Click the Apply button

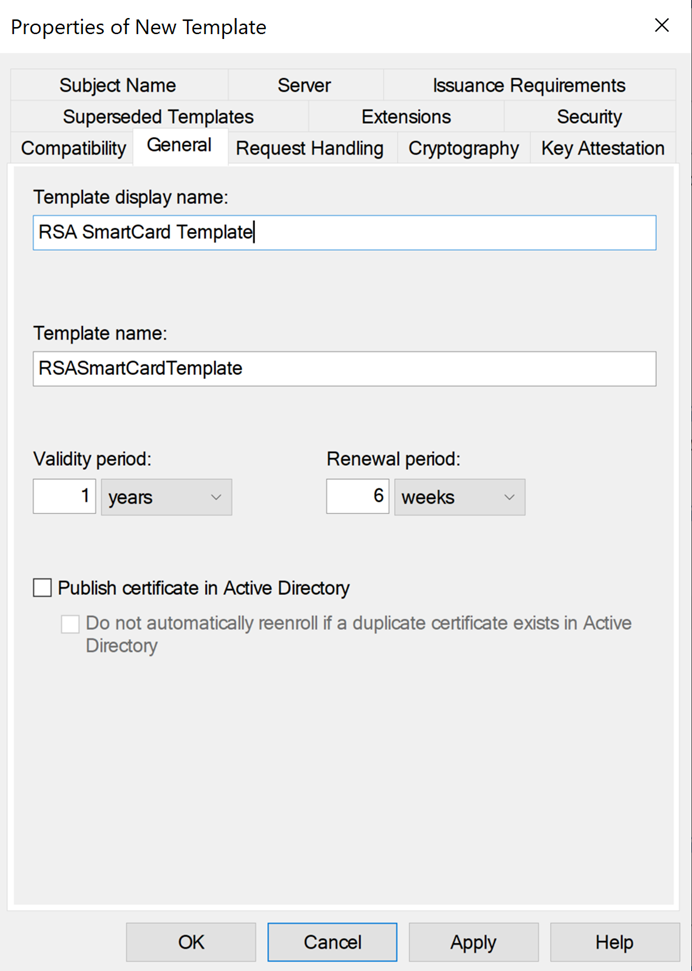[473, 942]
